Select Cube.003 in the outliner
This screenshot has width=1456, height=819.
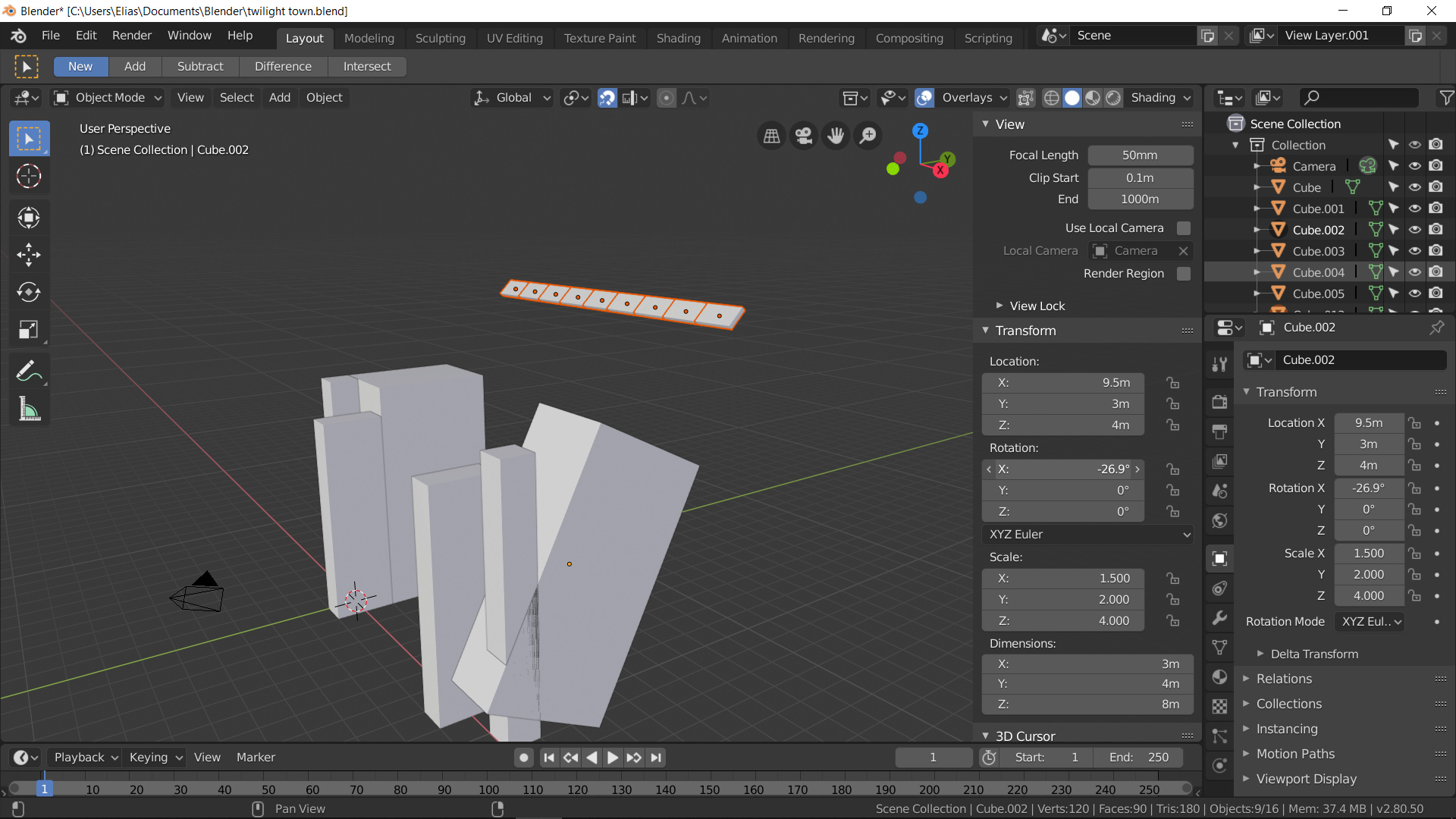1318,252
